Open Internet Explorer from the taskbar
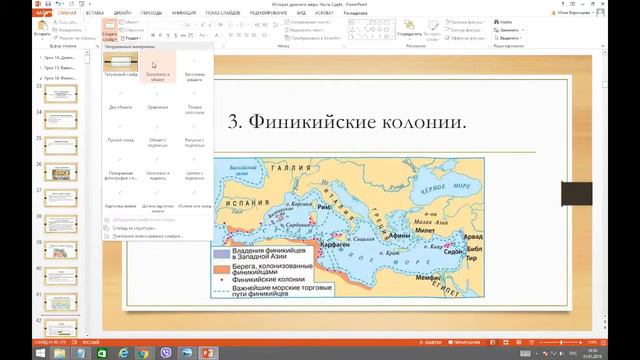The height and width of the screenshot is (360, 640). pos(123,353)
